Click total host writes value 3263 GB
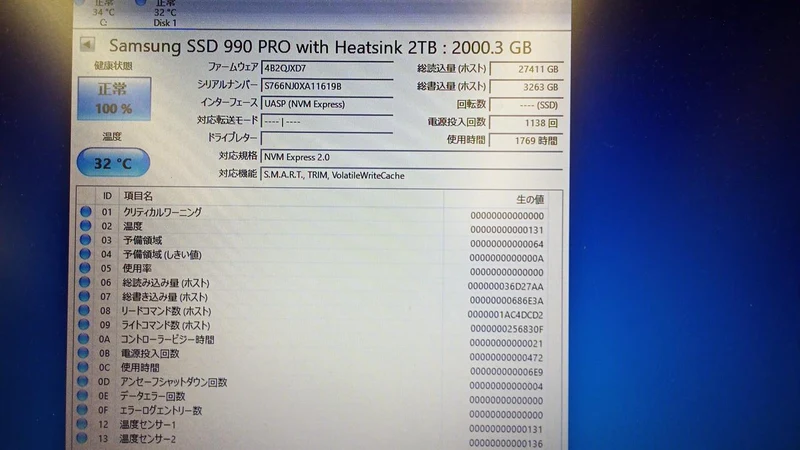Viewport: 800px width, 450px height. 526,87
